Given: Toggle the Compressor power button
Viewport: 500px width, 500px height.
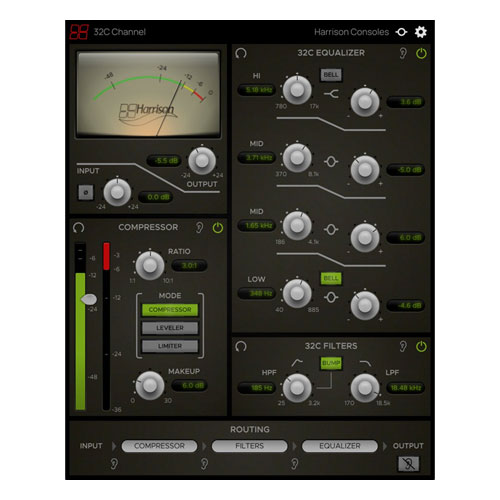Looking at the screenshot, I should [x=218, y=228].
